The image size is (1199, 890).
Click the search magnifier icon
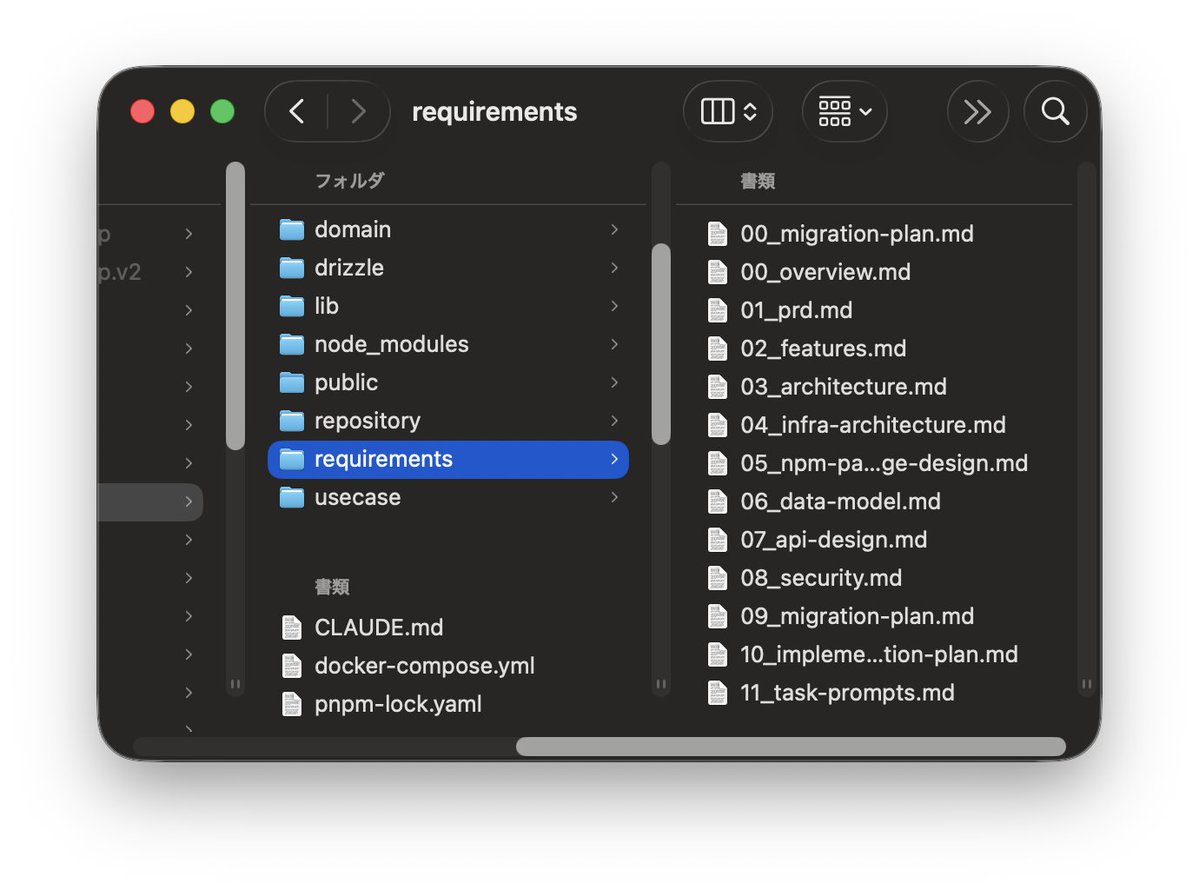click(1055, 112)
